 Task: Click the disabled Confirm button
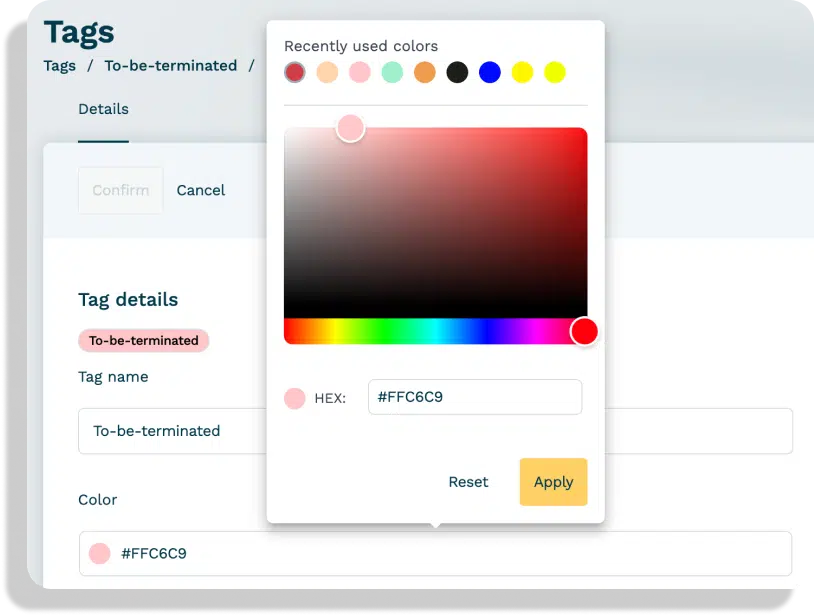(120, 190)
